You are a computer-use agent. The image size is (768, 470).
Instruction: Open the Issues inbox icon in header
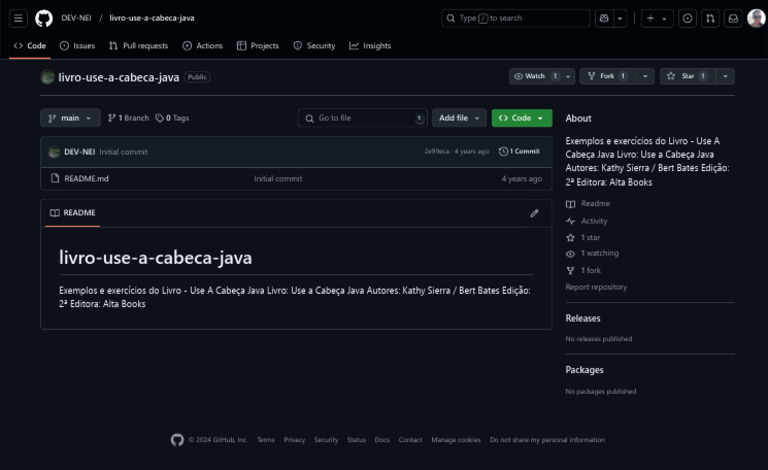[687, 18]
